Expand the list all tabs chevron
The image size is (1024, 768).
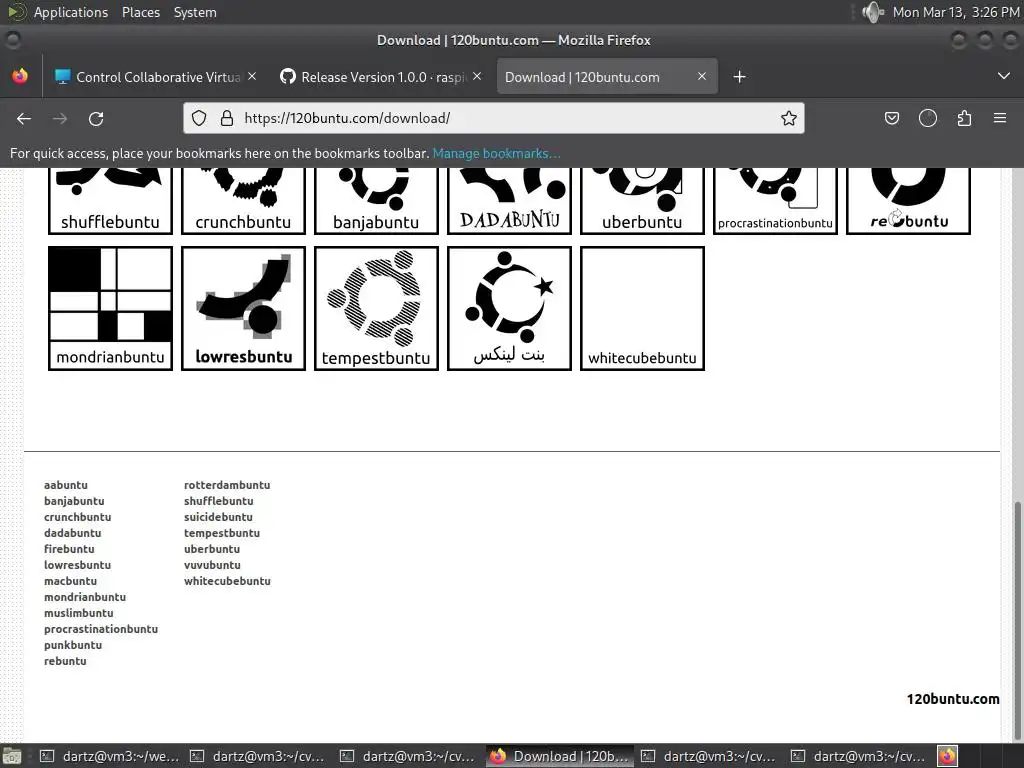point(1004,76)
